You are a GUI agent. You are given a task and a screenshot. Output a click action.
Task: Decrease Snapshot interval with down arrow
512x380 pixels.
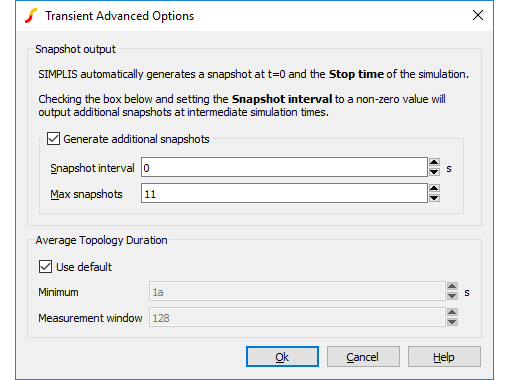434,172
